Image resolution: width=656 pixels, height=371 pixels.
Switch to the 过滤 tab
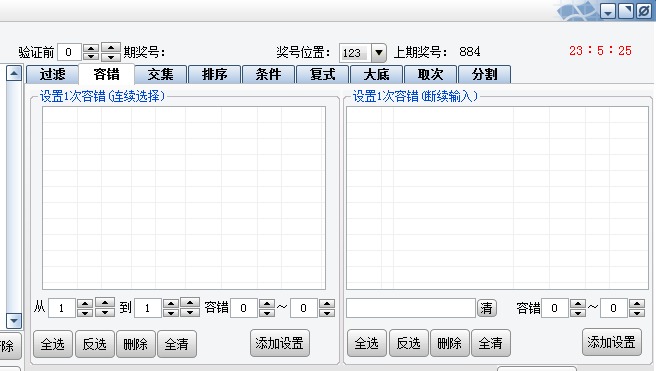(x=52, y=74)
